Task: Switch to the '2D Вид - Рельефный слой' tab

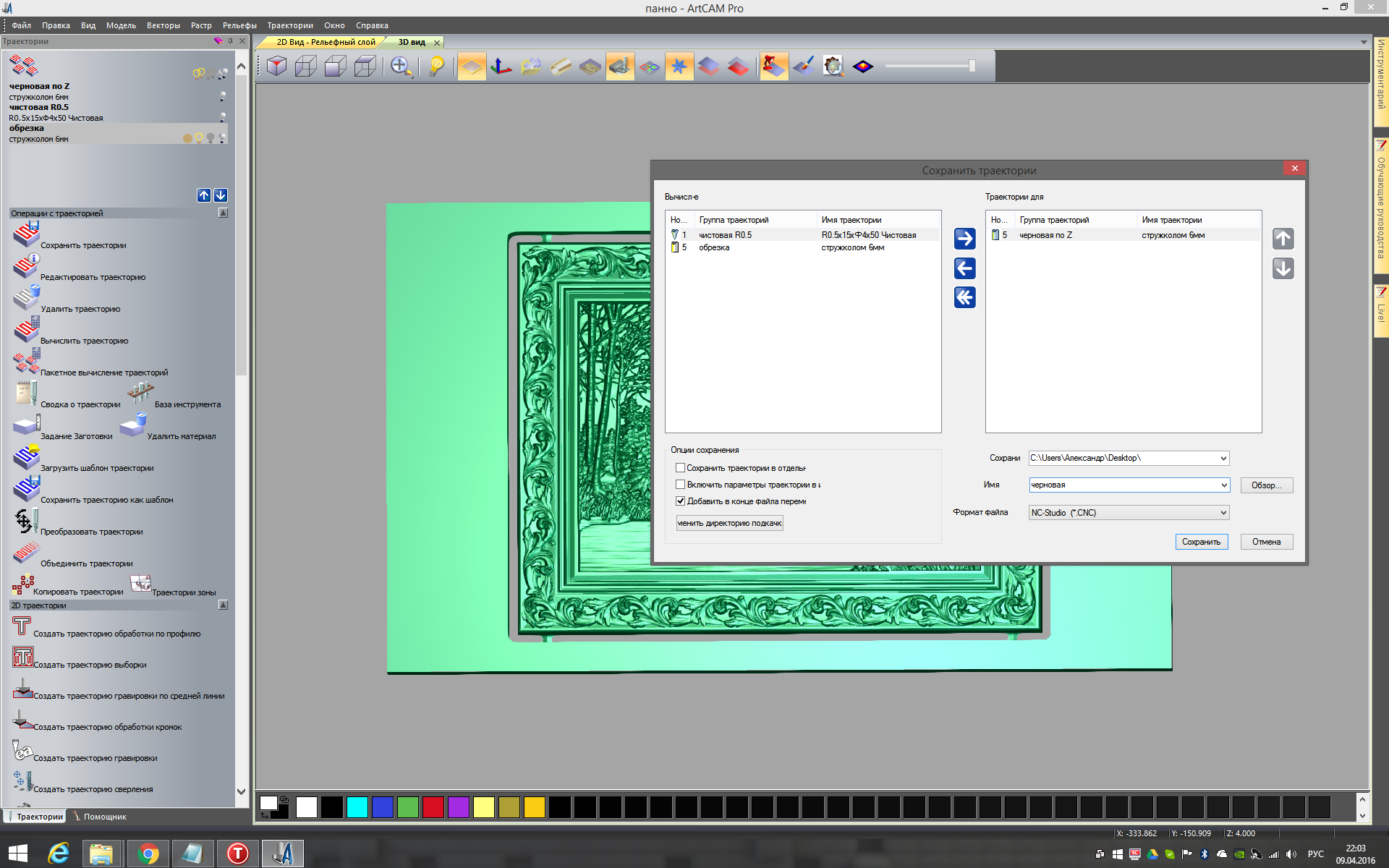Action: coord(326,42)
